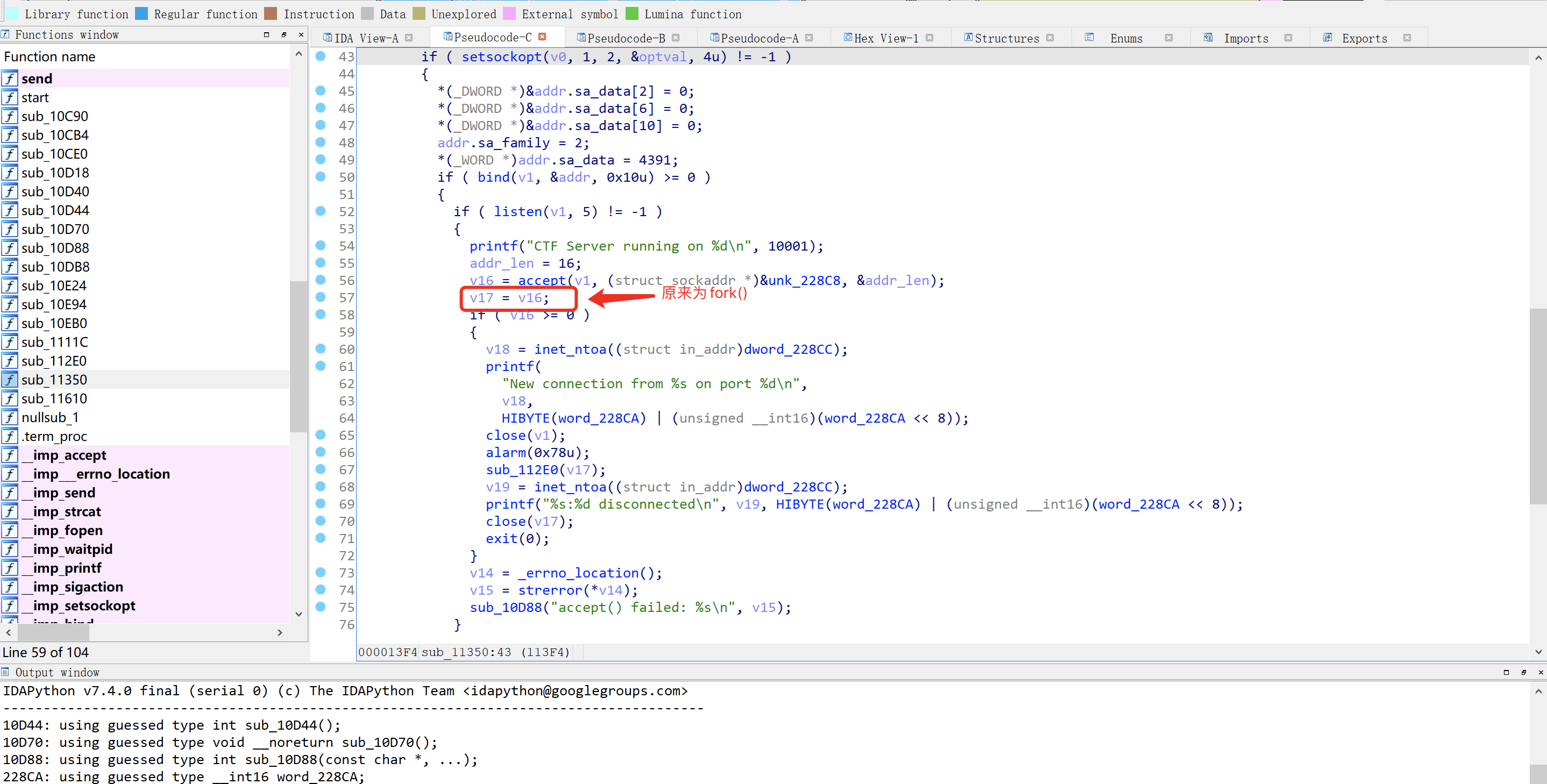Select sub_112E0 in the functions list

tap(145, 361)
